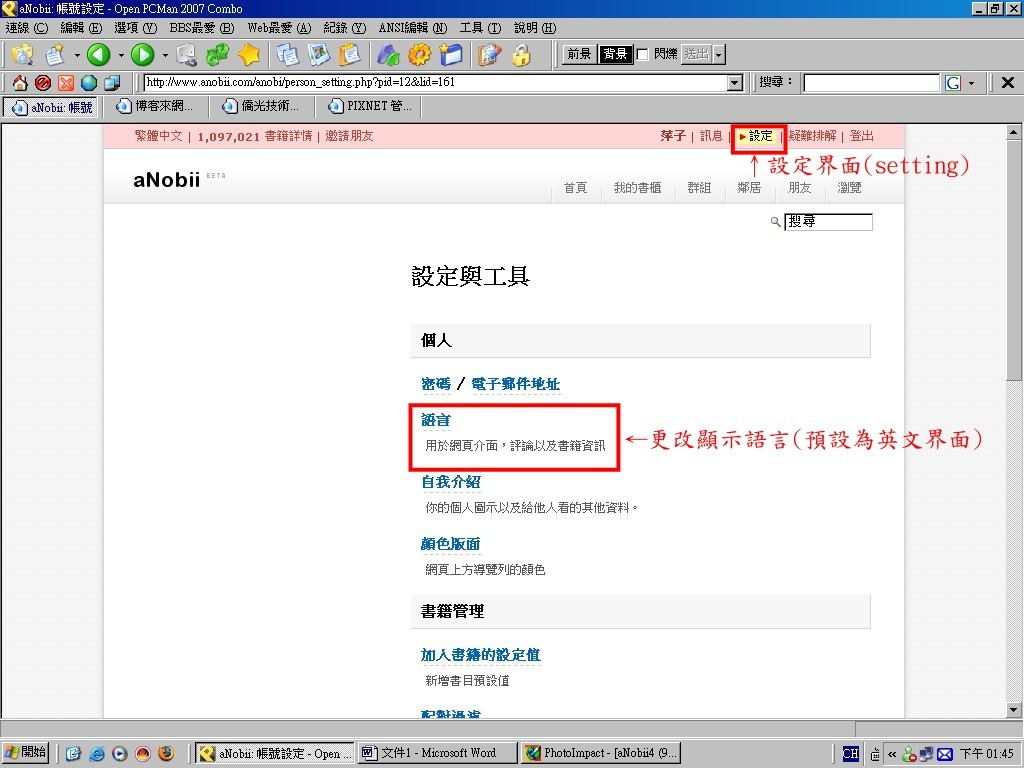Open the forward button history dropdown

pos(165,55)
